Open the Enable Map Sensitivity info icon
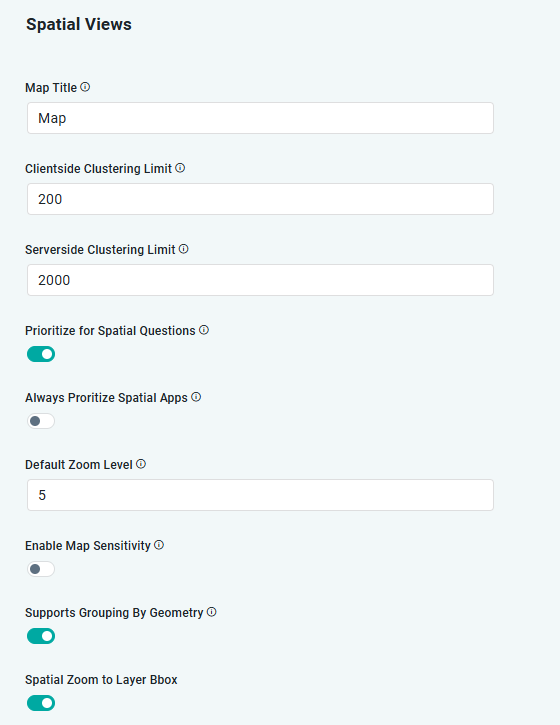 pos(159,545)
